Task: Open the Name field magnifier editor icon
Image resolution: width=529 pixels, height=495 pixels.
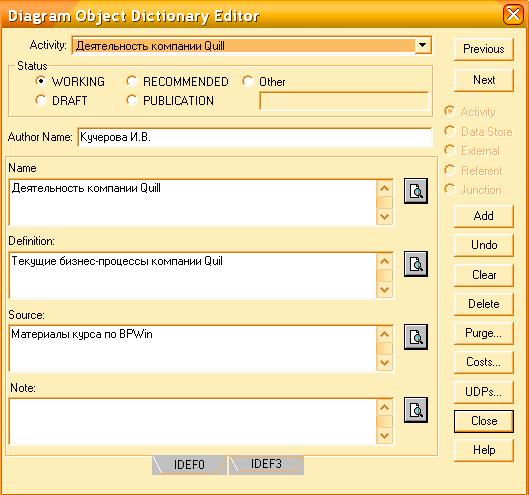Action: click(x=416, y=191)
